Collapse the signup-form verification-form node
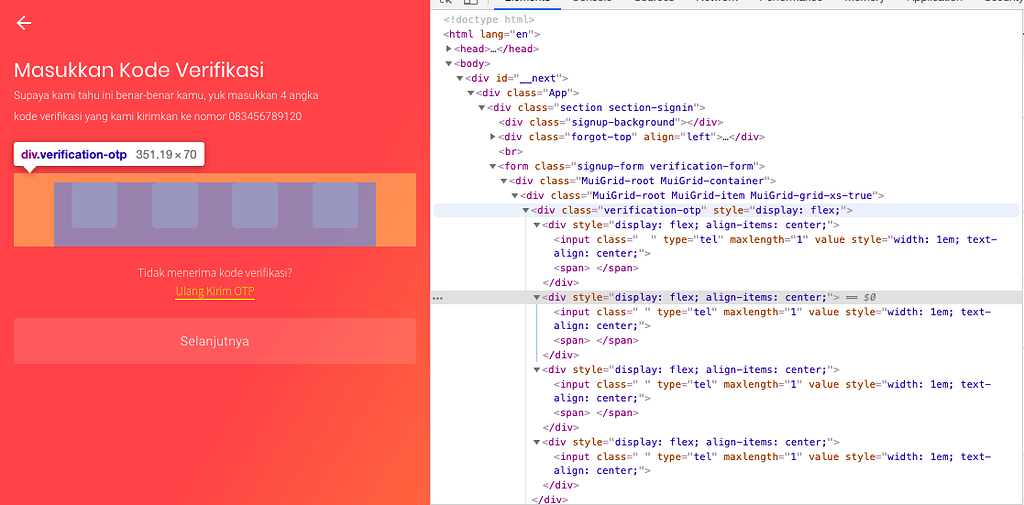The width and height of the screenshot is (1024, 505). (x=493, y=166)
